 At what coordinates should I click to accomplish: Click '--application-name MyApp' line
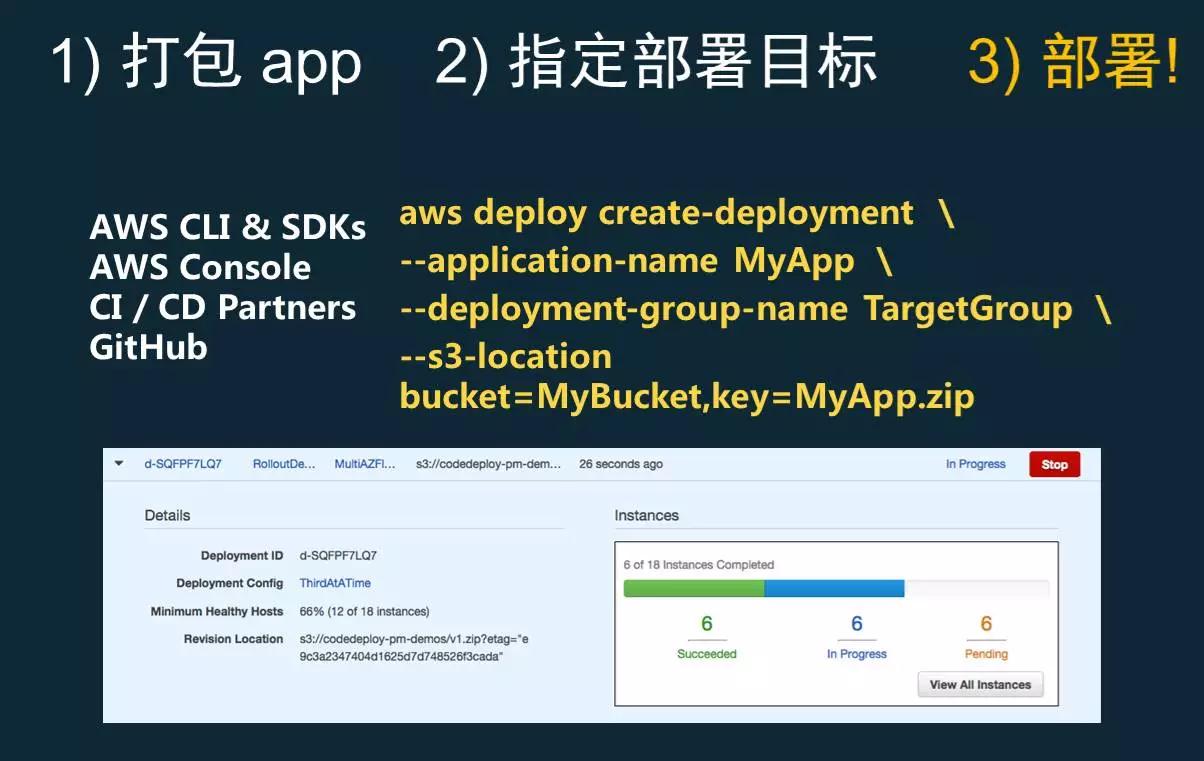coord(646,261)
